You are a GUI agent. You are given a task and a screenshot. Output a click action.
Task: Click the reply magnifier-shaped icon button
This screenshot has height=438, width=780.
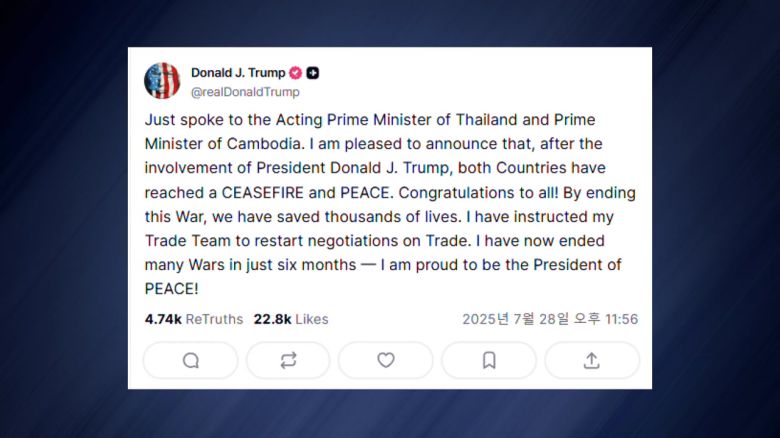click(x=190, y=360)
